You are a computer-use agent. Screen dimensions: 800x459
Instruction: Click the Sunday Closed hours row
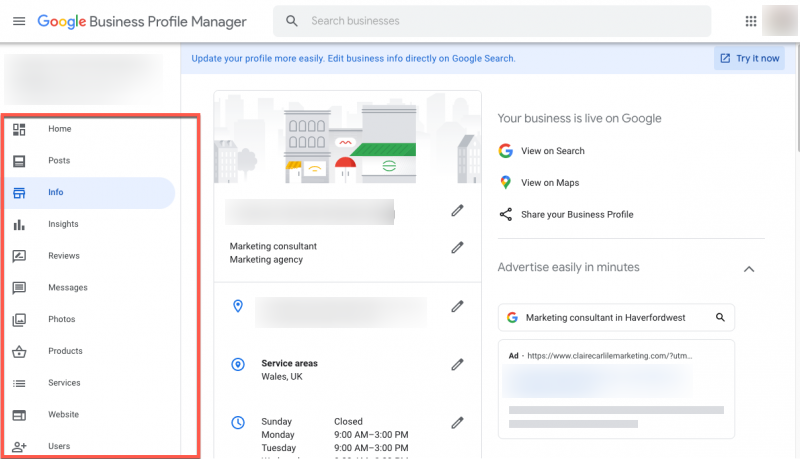click(x=312, y=422)
